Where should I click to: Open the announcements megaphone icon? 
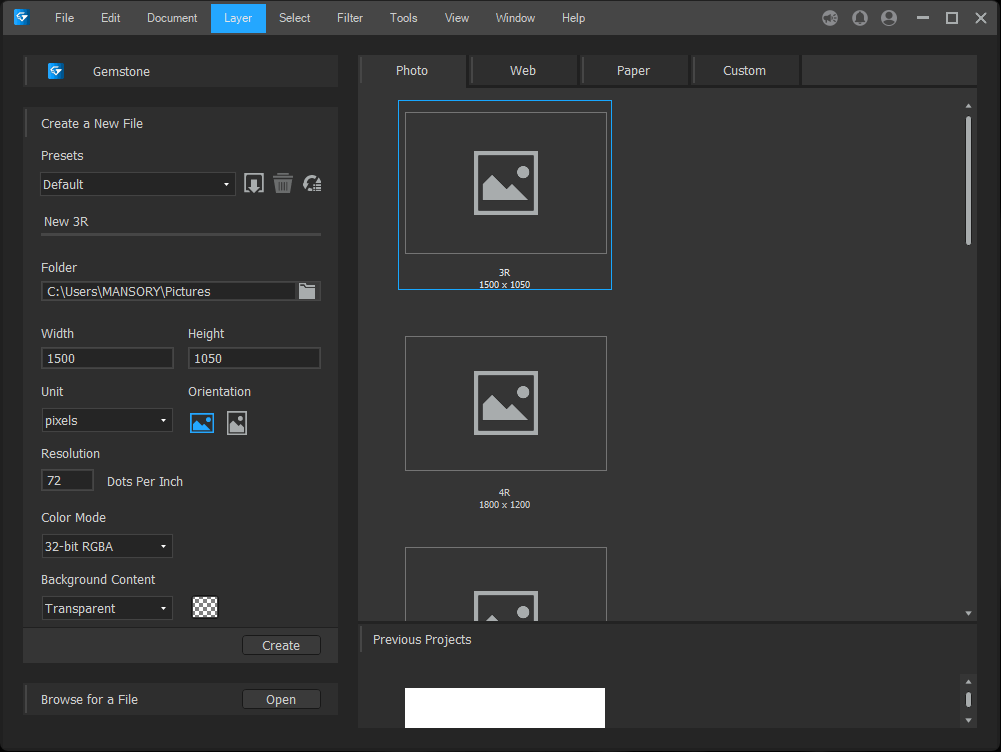(830, 18)
